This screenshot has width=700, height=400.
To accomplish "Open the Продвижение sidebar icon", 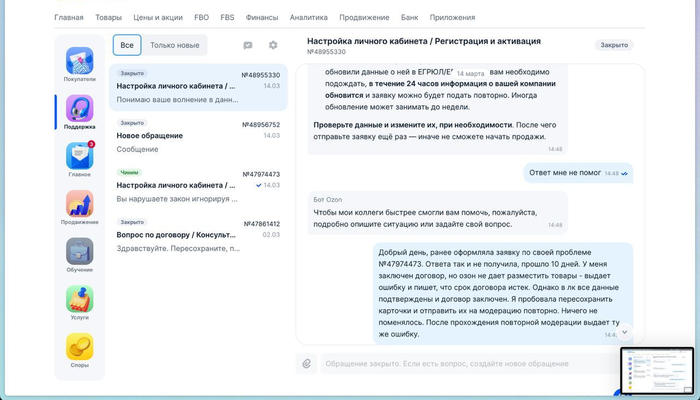I will click(x=79, y=206).
